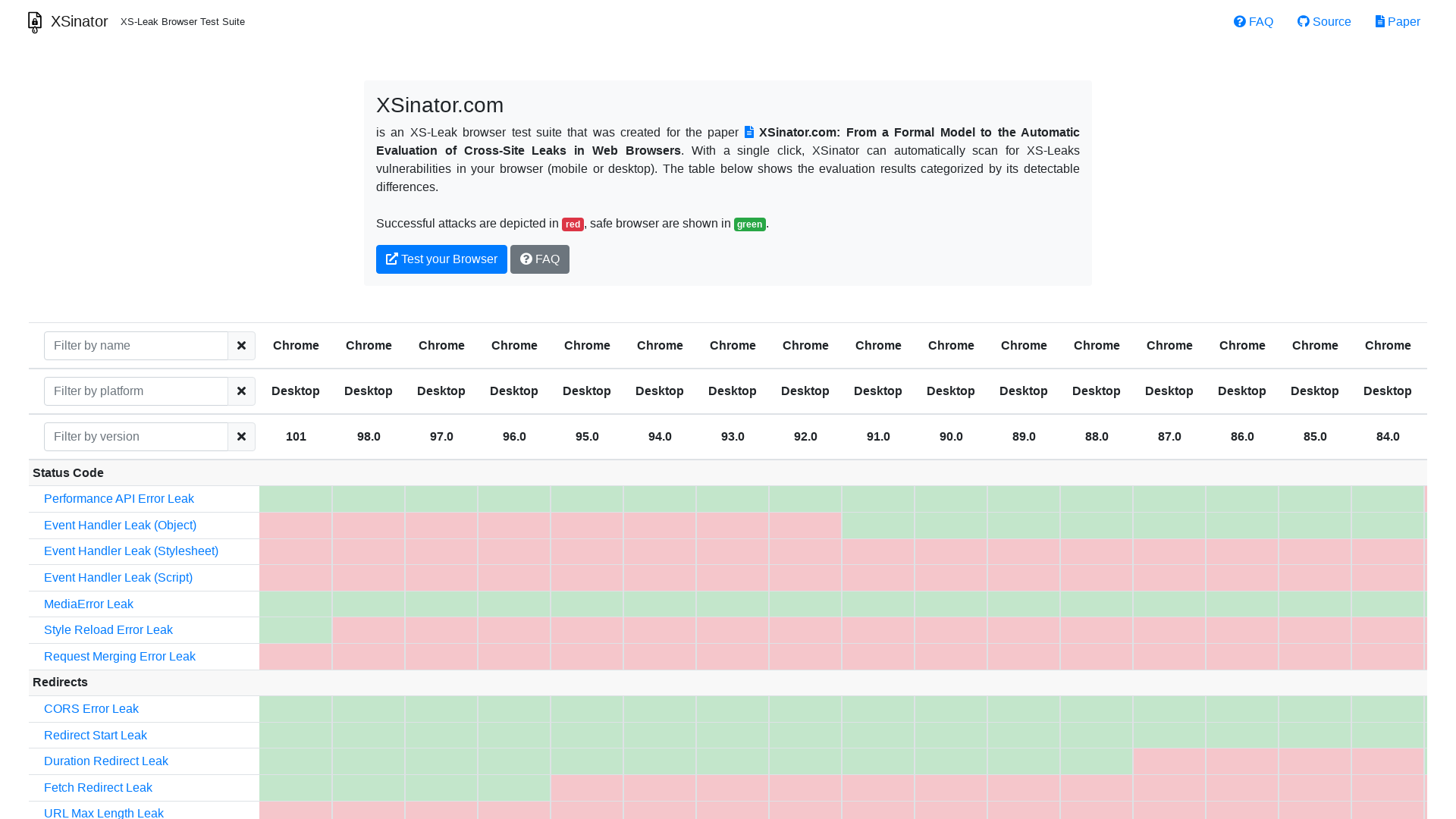Click red cell for Fetch Redirect Leak, Chrome 95.0

coord(587,788)
